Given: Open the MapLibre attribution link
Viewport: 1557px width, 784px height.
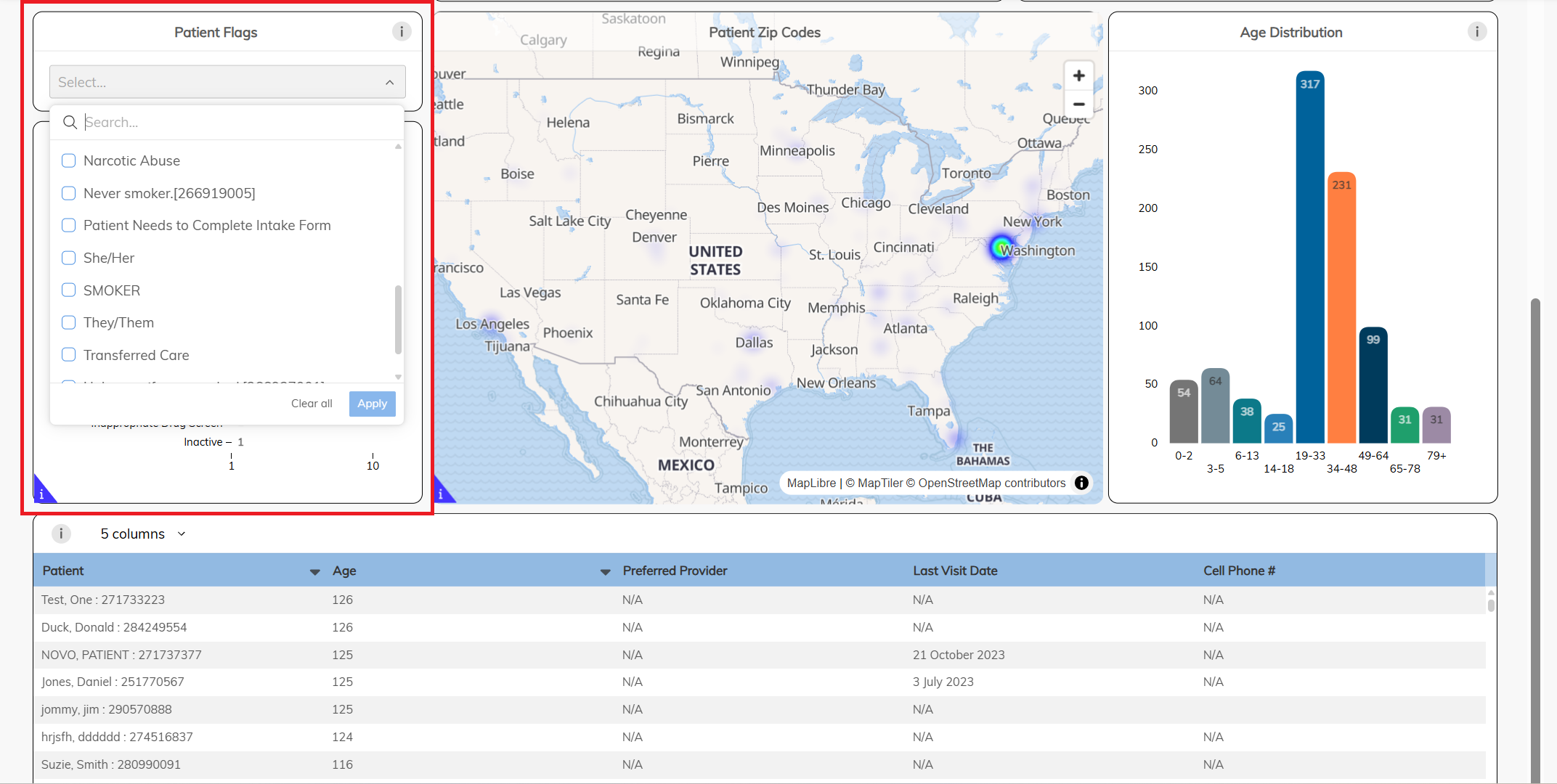Looking at the screenshot, I should (x=810, y=483).
